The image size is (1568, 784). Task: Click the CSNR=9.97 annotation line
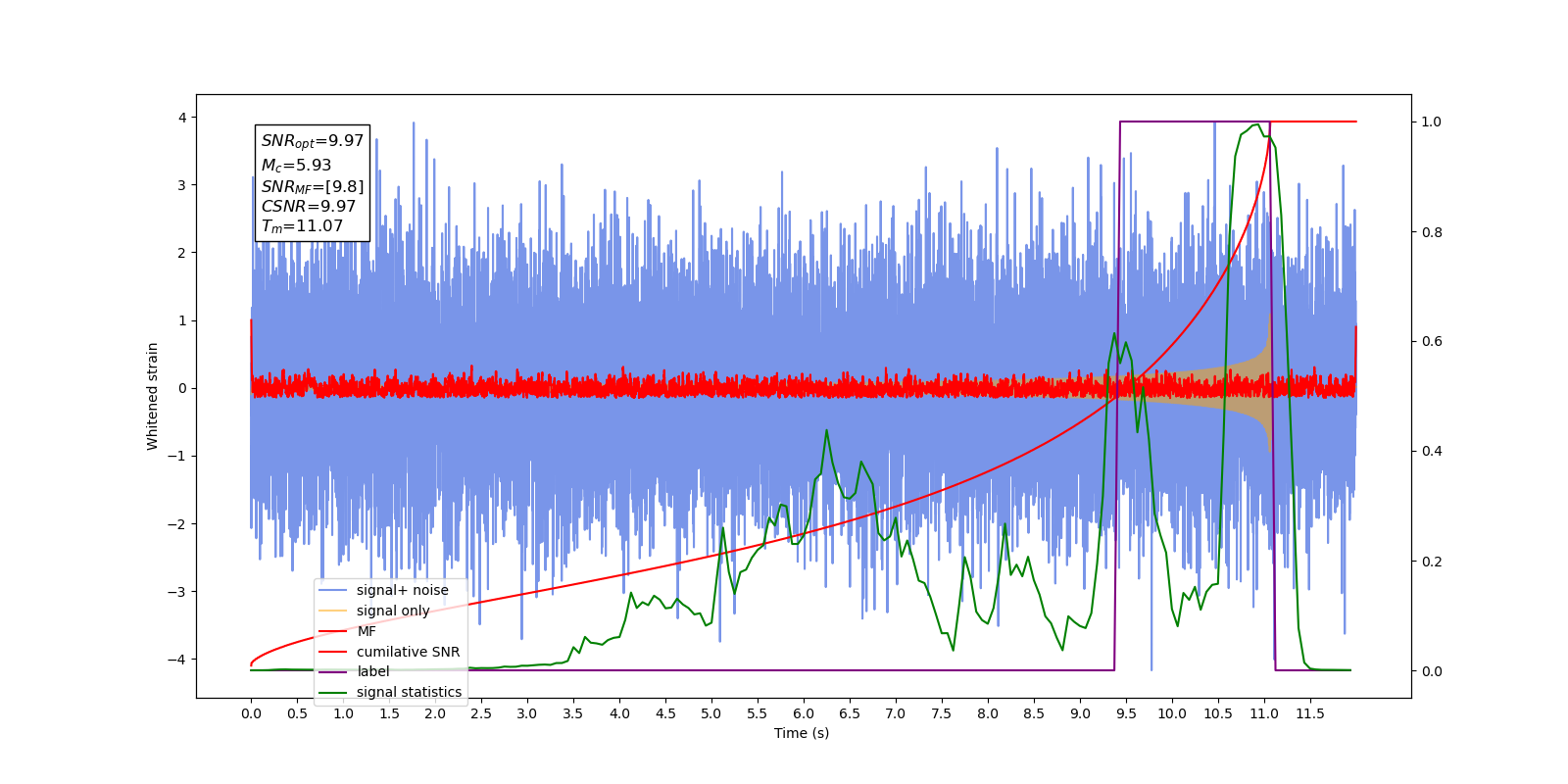coord(309,206)
